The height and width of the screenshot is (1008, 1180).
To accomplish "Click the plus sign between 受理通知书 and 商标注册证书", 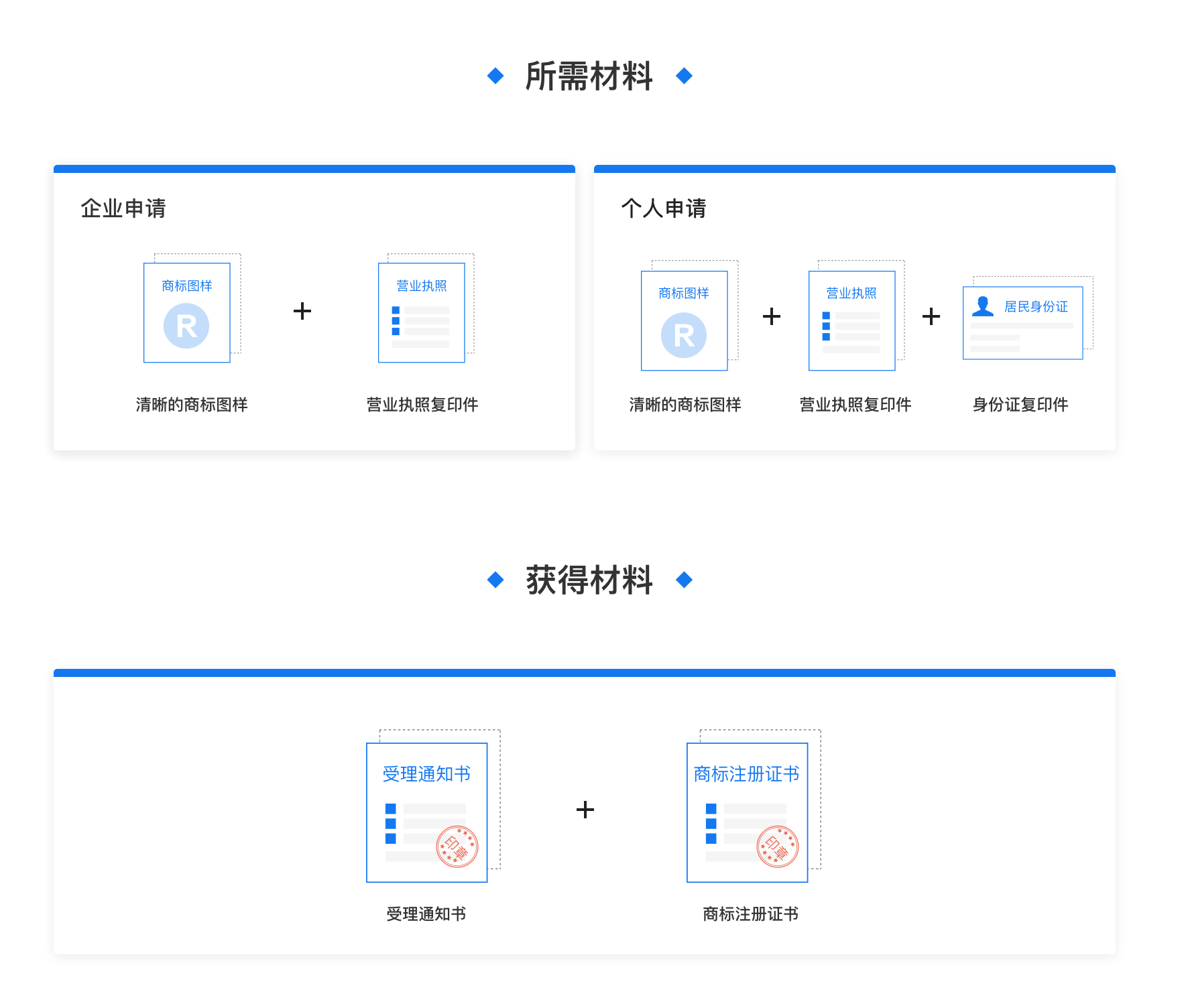I will tap(585, 810).
